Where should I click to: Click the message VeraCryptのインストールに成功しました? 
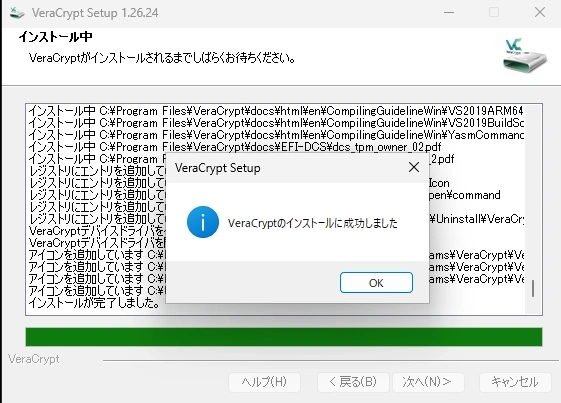click(313, 223)
